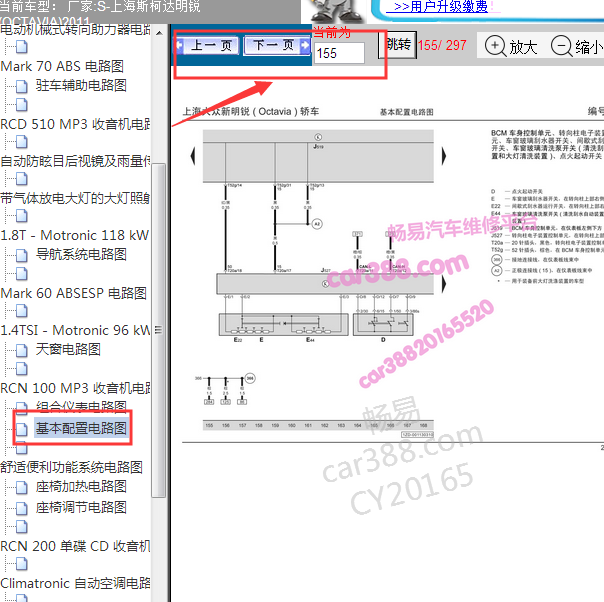
Task: Open 座椅调节电路图 in the tree
Action: [x=81, y=507]
